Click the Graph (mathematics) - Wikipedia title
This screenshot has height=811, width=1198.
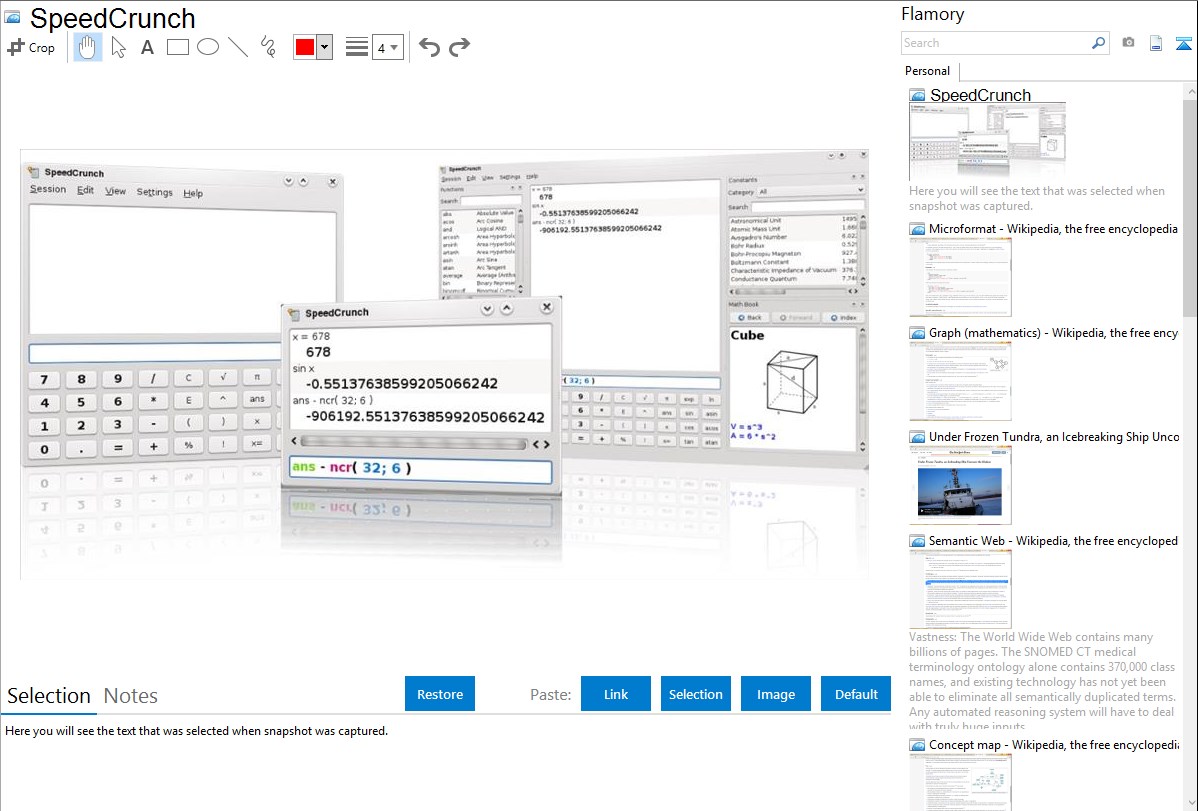click(1053, 333)
